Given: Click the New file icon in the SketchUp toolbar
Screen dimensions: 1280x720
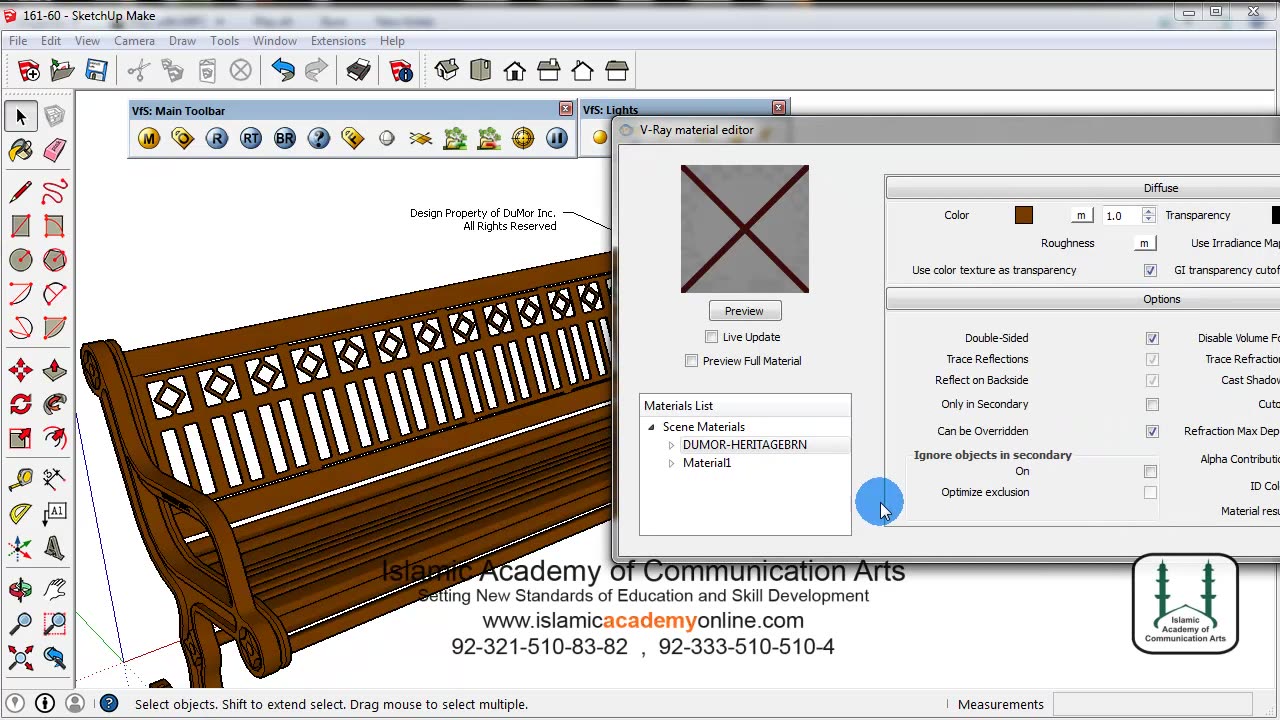Looking at the screenshot, I should coord(29,70).
